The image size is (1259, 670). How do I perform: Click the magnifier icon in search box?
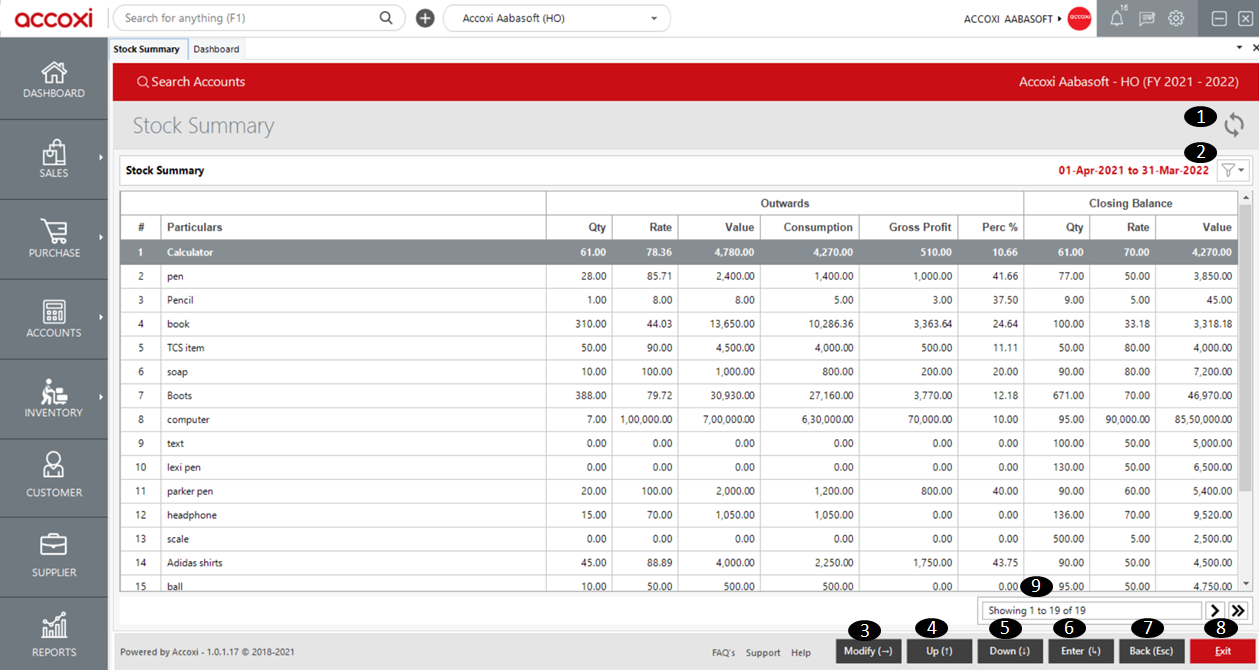386,18
